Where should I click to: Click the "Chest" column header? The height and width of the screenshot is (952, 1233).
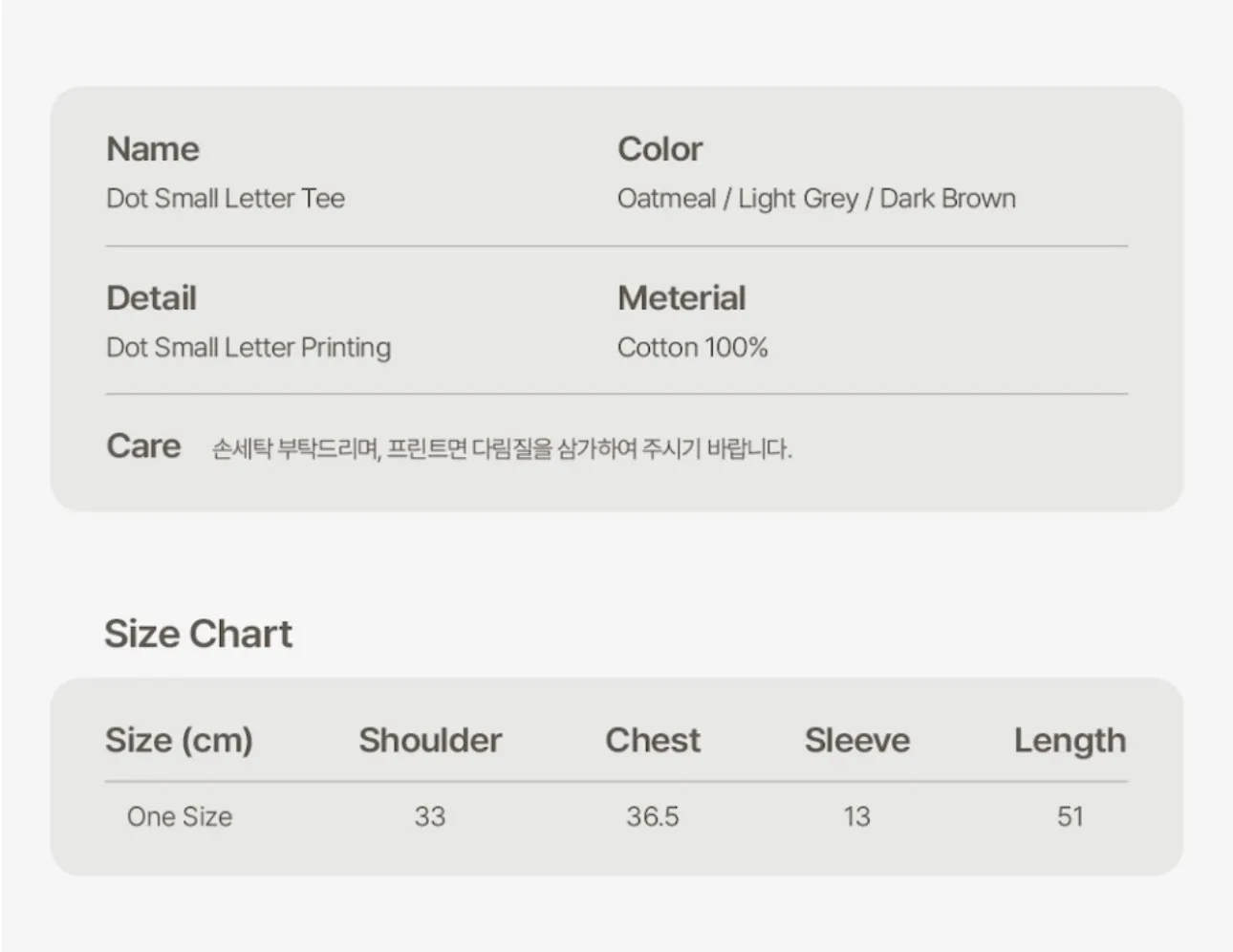pyautogui.click(x=653, y=740)
